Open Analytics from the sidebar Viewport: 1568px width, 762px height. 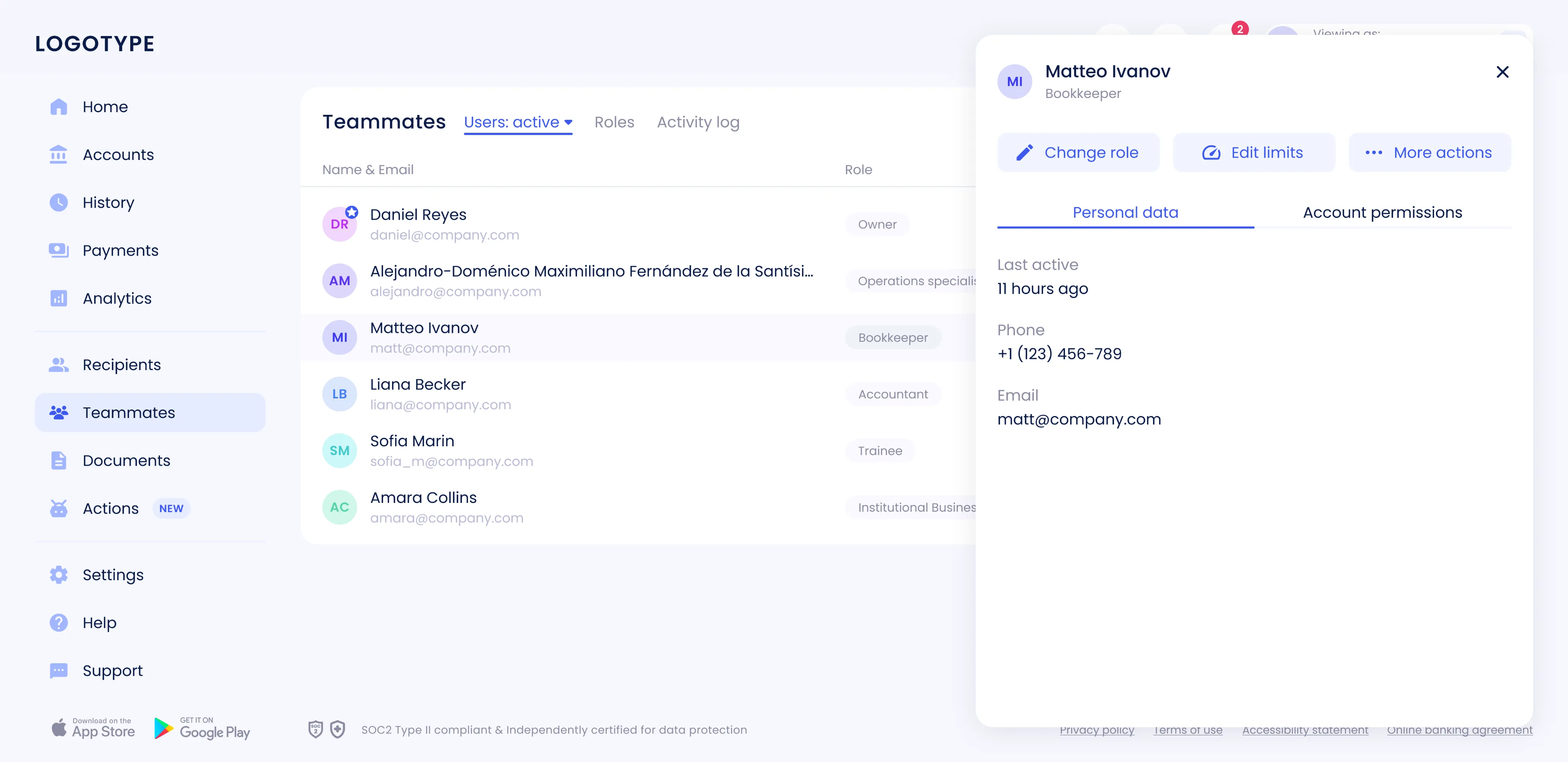click(150, 298)
